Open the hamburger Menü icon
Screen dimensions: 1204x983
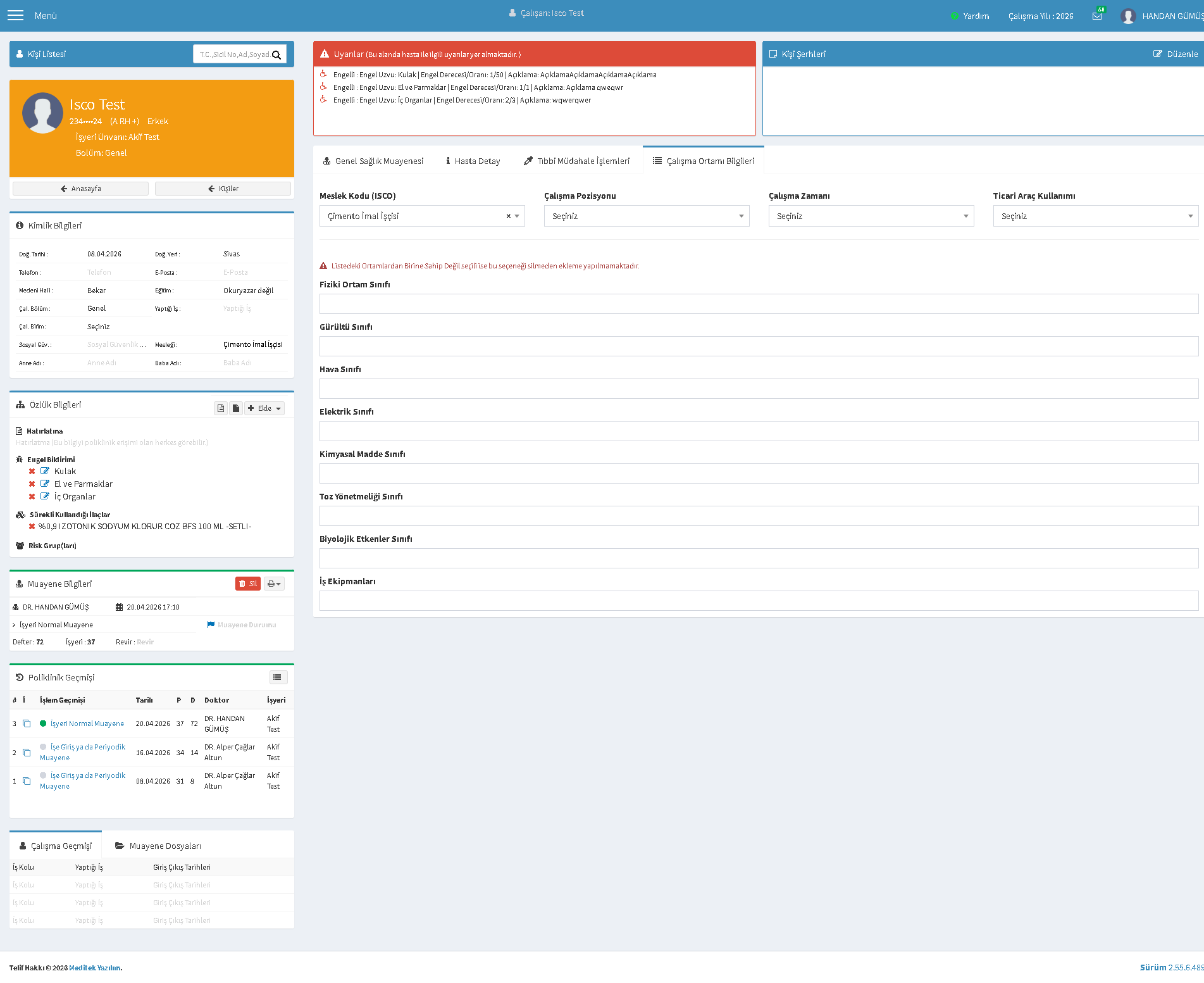[15, 15]
